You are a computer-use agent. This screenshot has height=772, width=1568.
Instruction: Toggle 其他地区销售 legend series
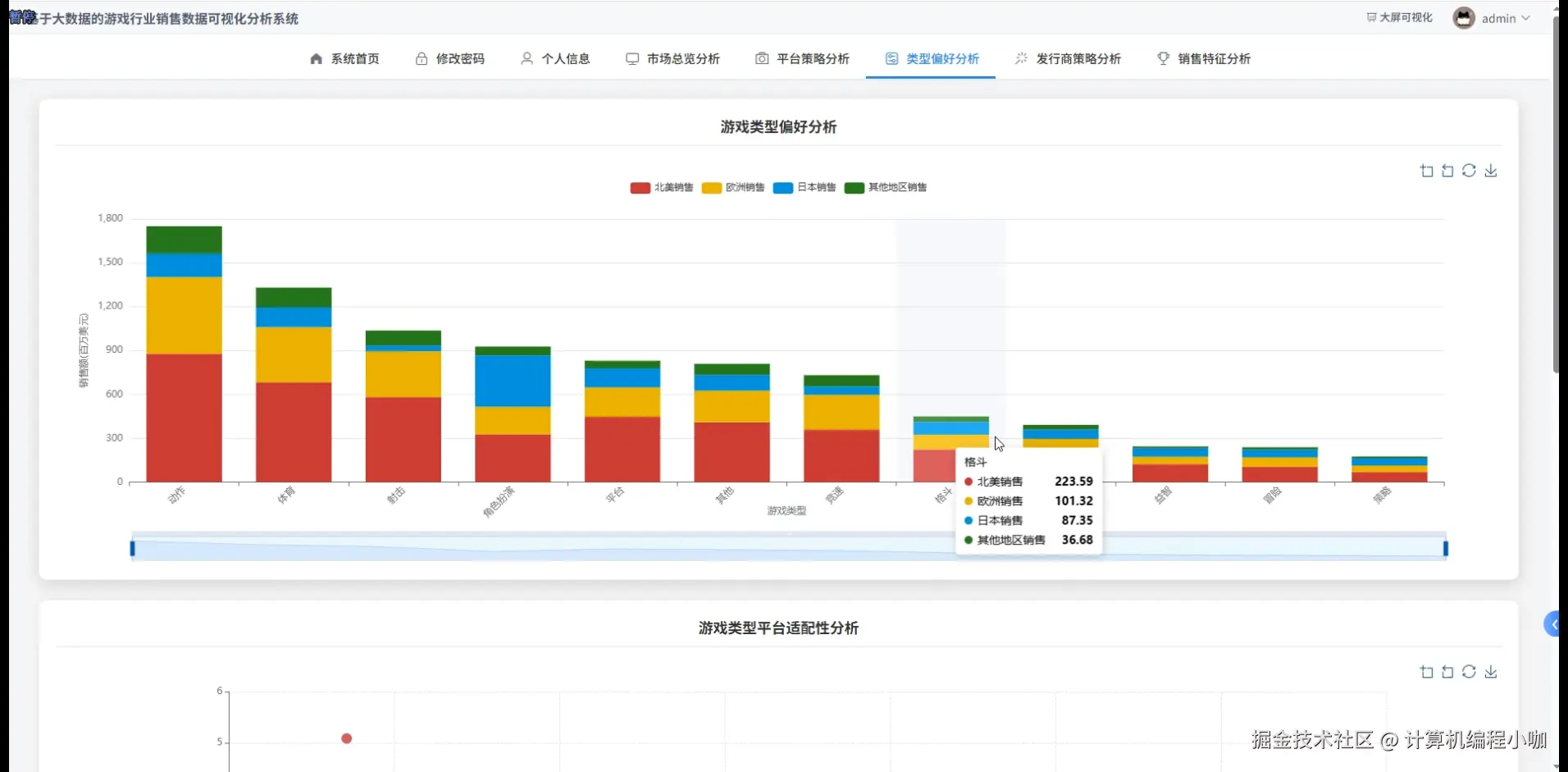pos(886,187)
